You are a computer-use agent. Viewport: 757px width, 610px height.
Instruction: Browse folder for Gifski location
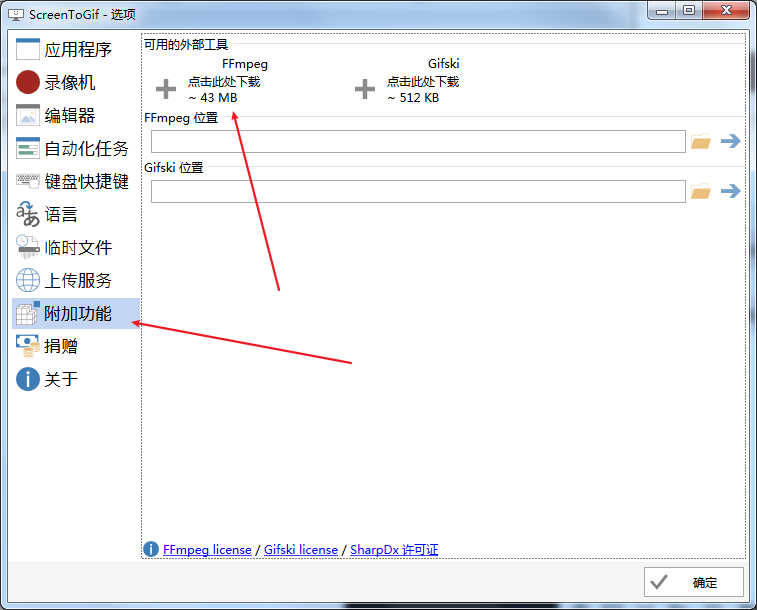tap(701, 191)
